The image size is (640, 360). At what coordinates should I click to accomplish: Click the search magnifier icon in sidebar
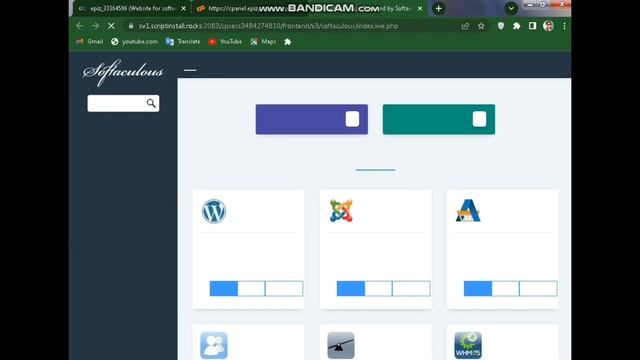[x=151, y=103]
